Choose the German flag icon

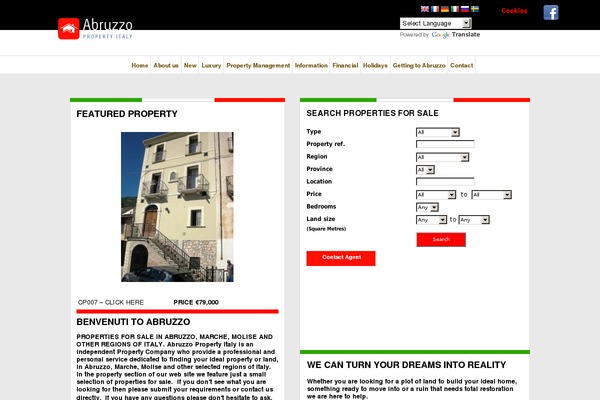coord(445,9)
